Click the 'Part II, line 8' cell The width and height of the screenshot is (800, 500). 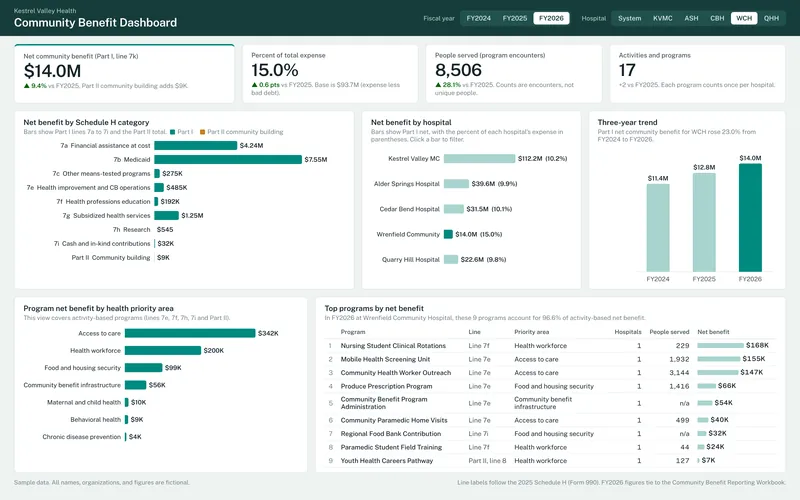coord(487,461)
